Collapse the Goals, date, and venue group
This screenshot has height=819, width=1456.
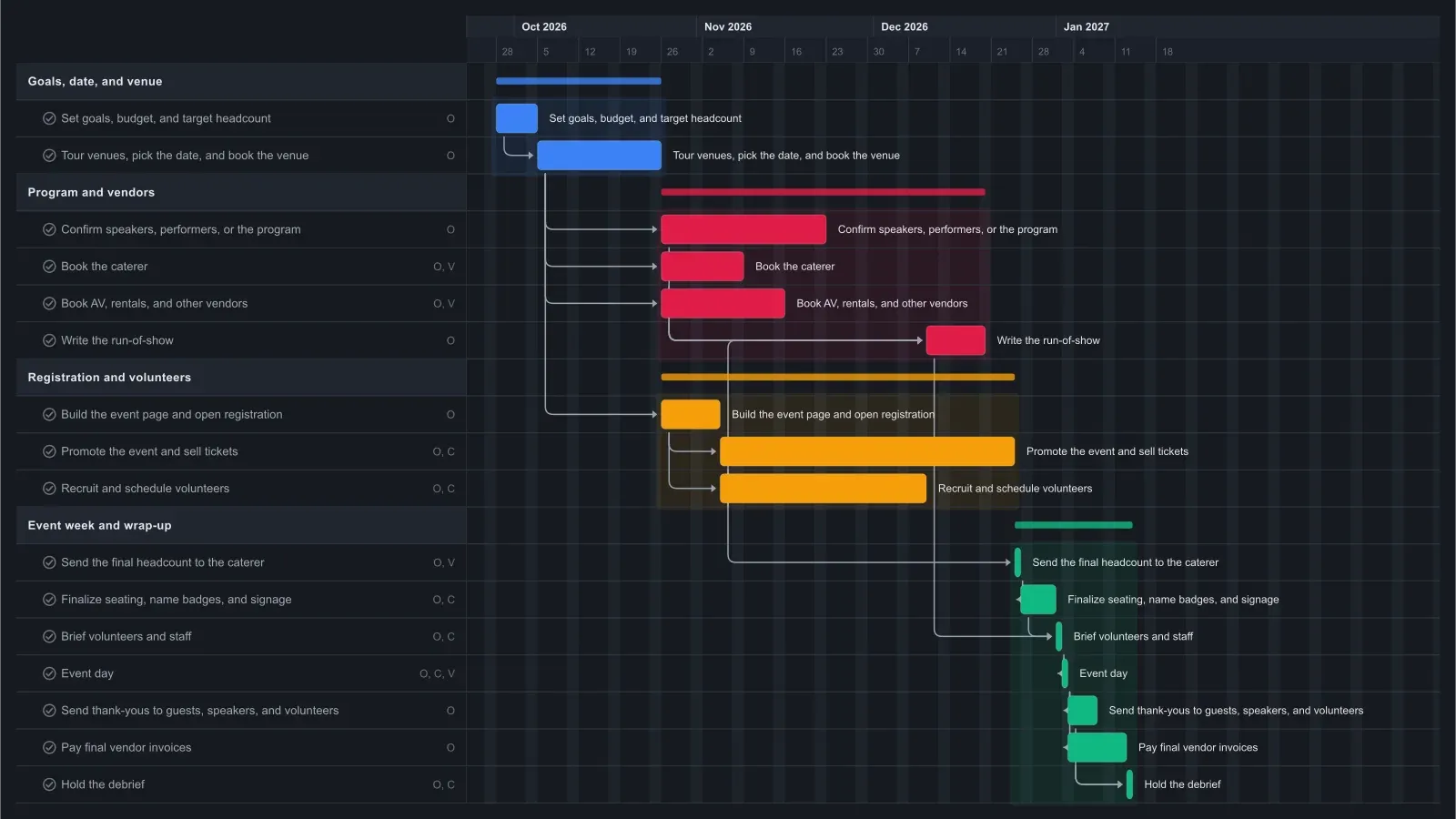click(x=241, y=82)
